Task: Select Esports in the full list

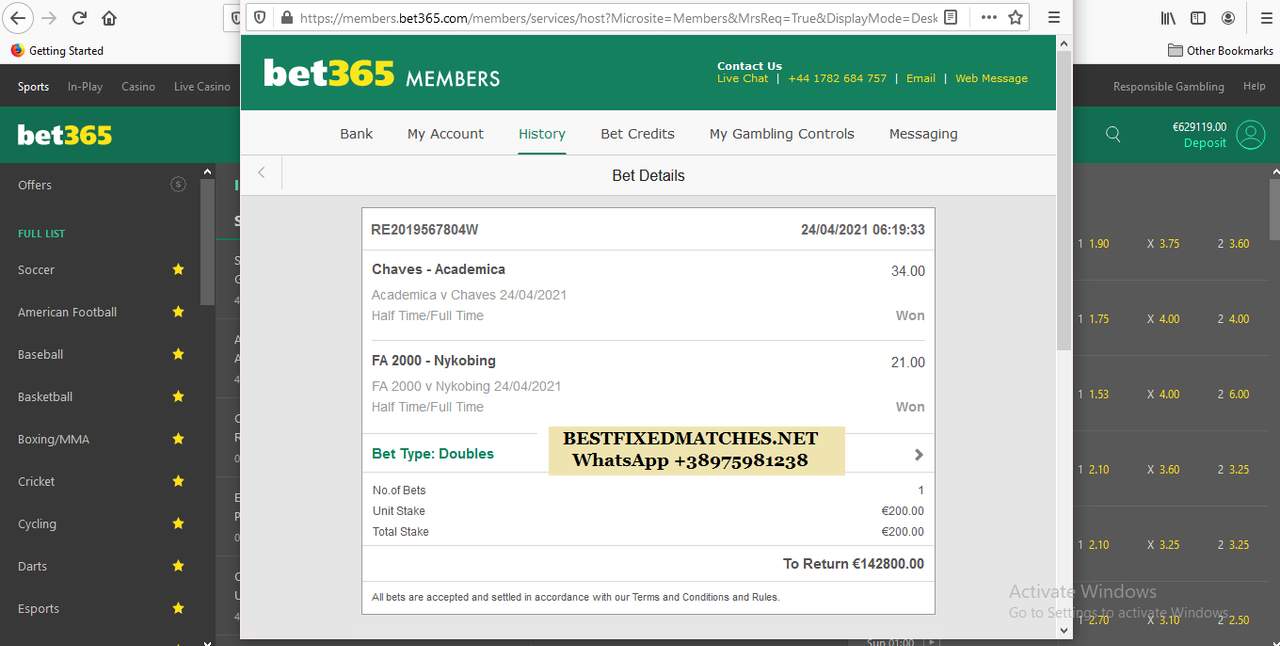Action: tap(38, 608)
